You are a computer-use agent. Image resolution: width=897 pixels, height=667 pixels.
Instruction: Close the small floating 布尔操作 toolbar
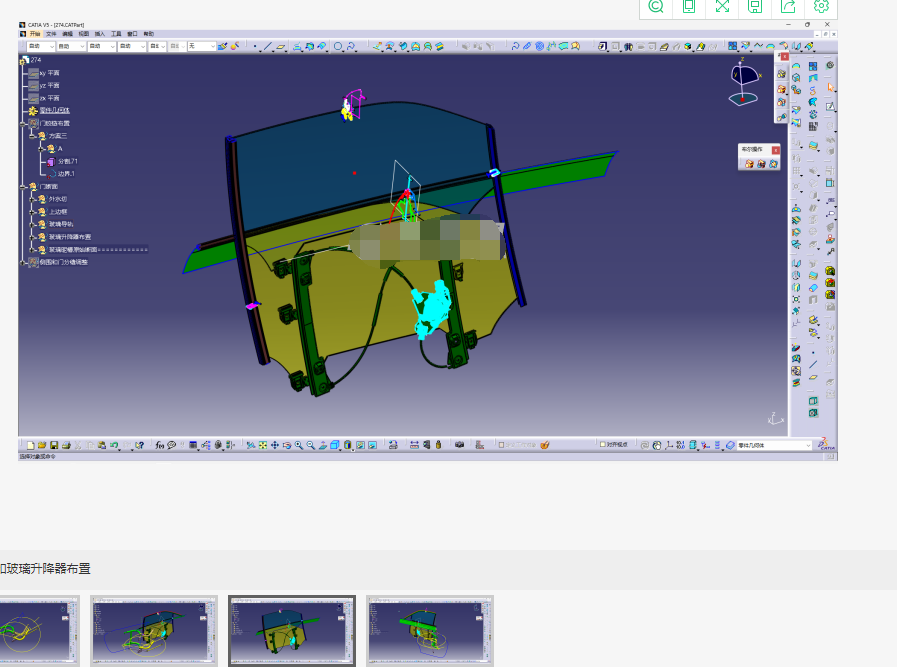(776, 150)
